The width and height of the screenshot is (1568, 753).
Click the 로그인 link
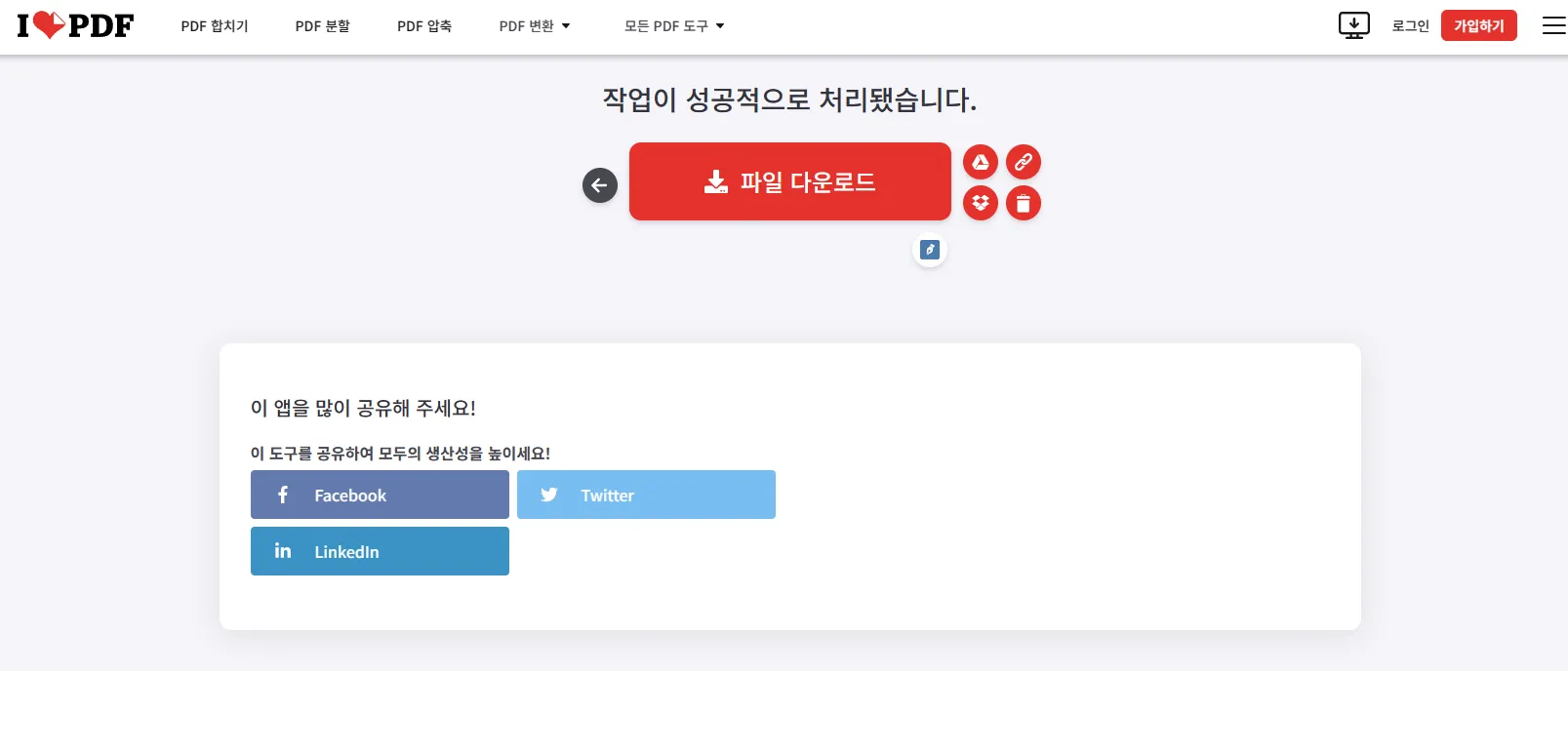[x=1410, y=26]
